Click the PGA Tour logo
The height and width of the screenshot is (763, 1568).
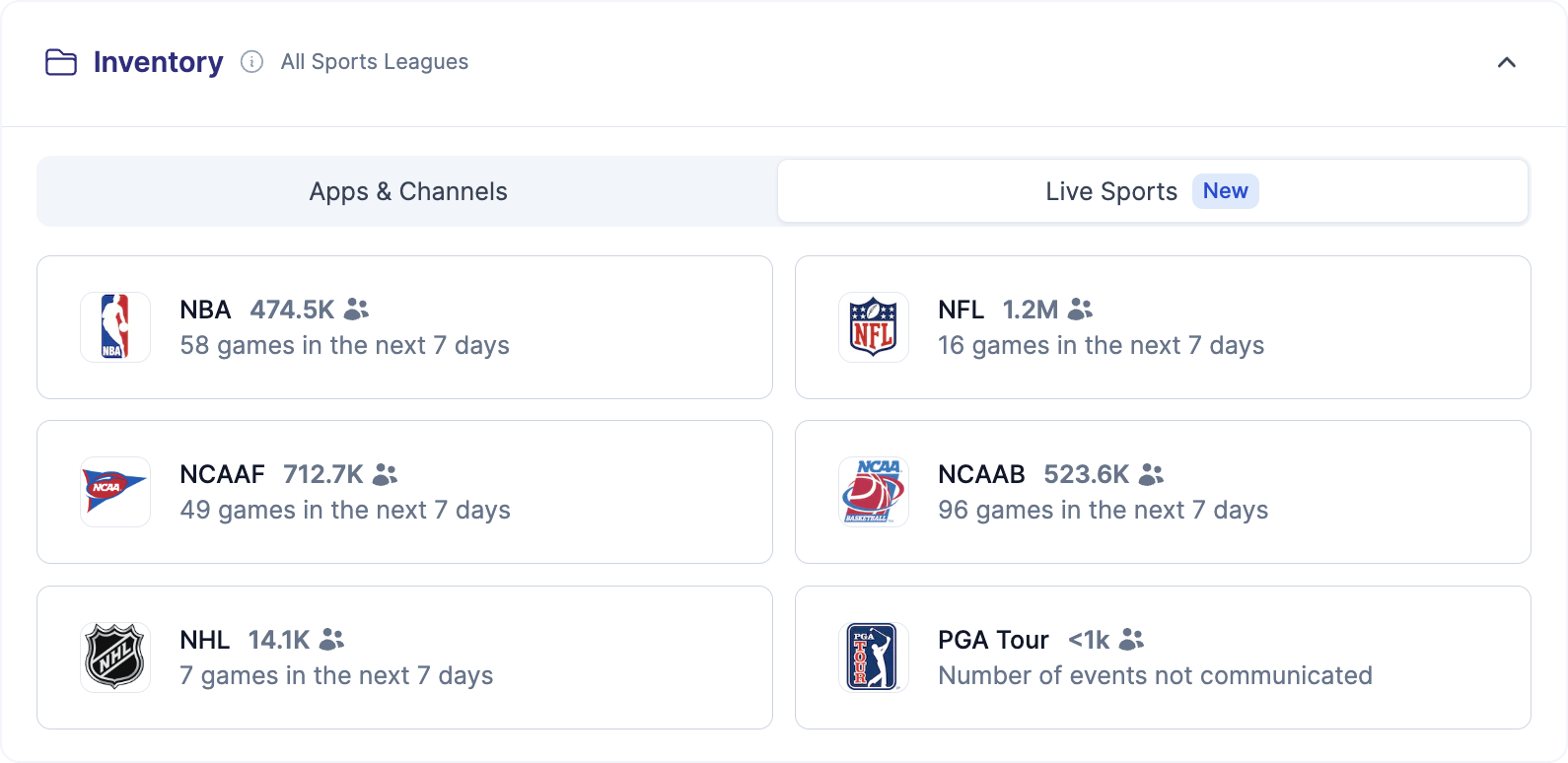point(874,658)
